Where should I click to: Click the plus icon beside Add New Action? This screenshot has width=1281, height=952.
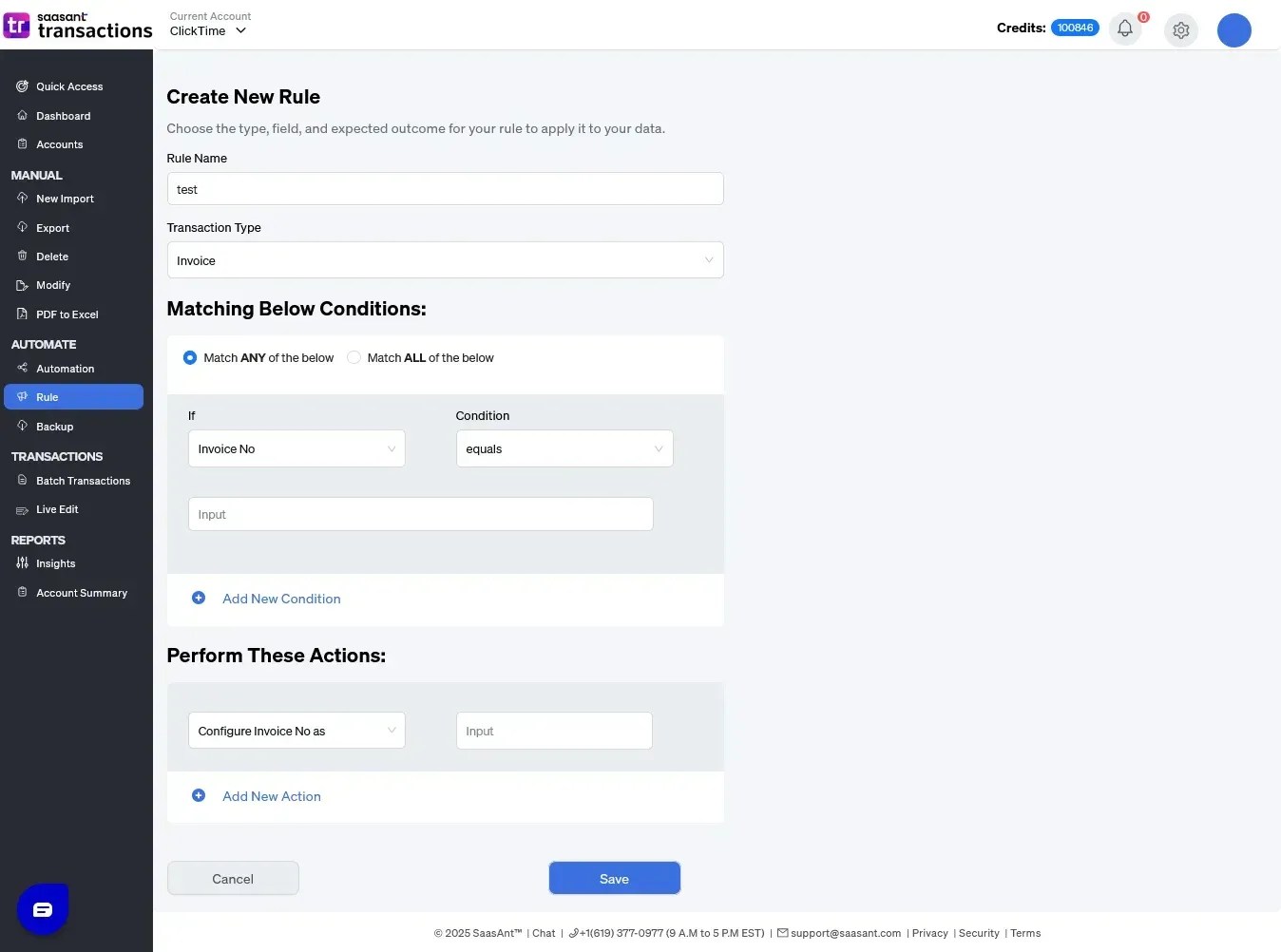199,796
